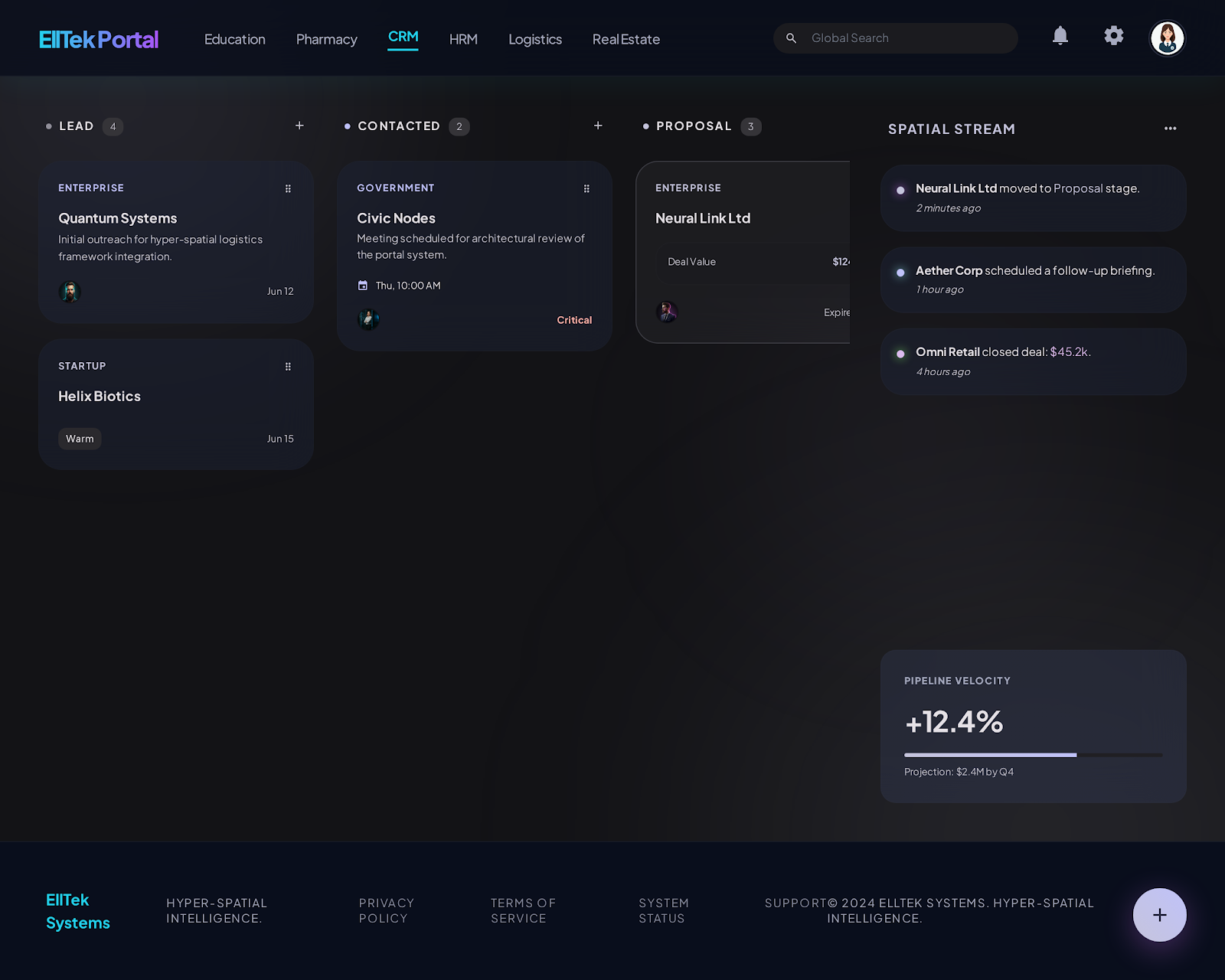The height and width of the screenshot is (980, 1225).
Task: Click the Warm tag on Helix Biotics
Action: [80, 439]
